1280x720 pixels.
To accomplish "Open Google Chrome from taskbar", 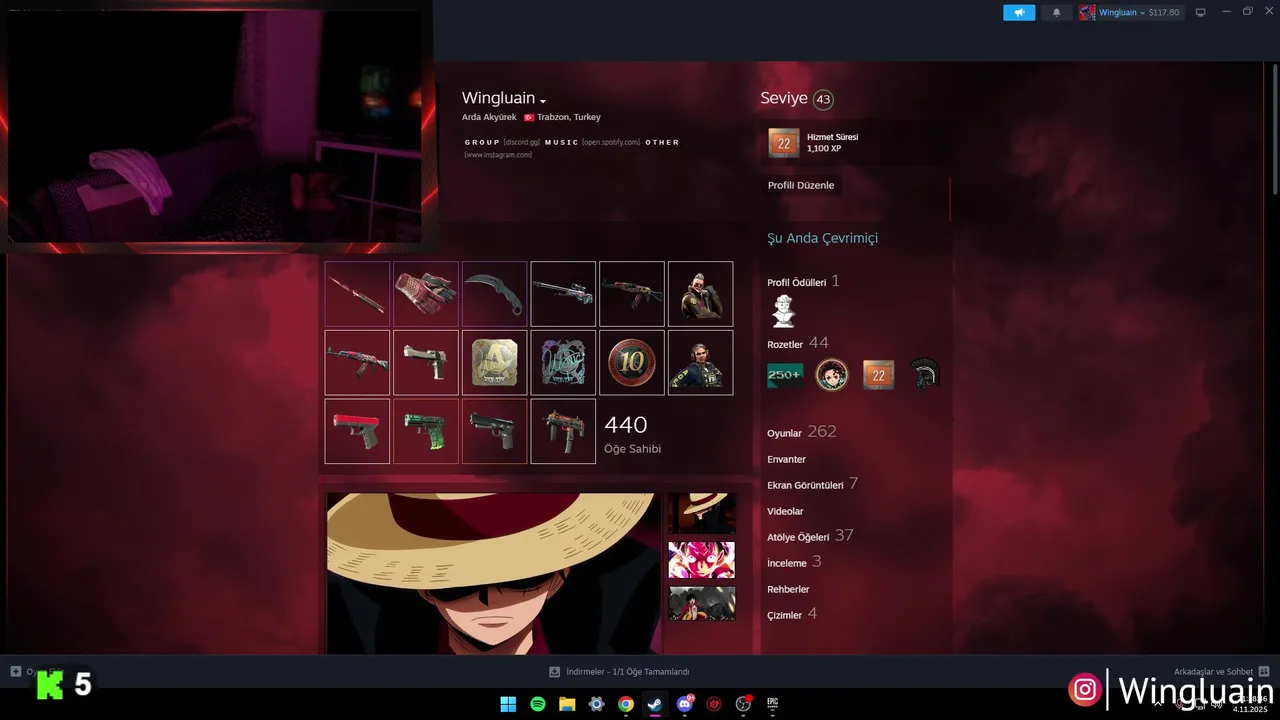I will pos(626,704).
